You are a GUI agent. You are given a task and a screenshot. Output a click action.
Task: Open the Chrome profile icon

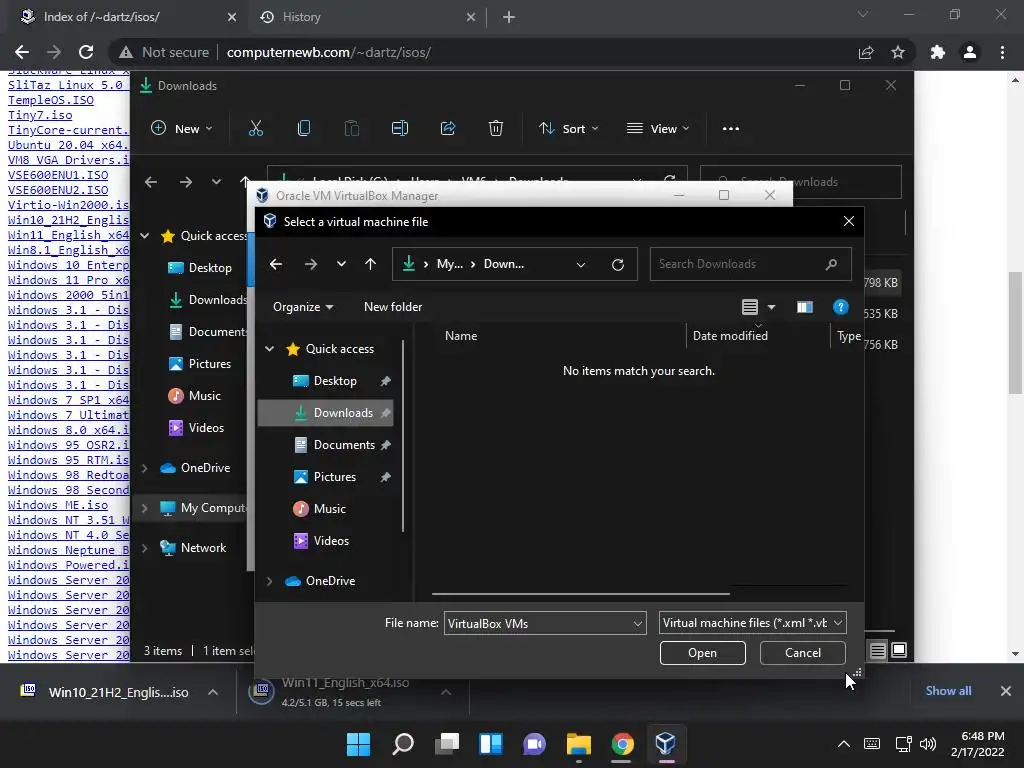coord(970,52)
